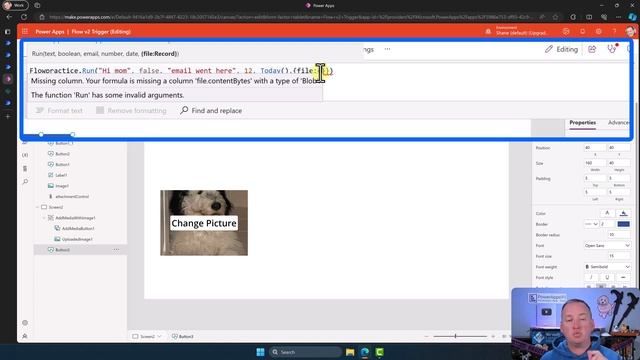This screenshot has height=360, width=640.
Task: Open the Share icon in command bar
Action: coord(592,49)
